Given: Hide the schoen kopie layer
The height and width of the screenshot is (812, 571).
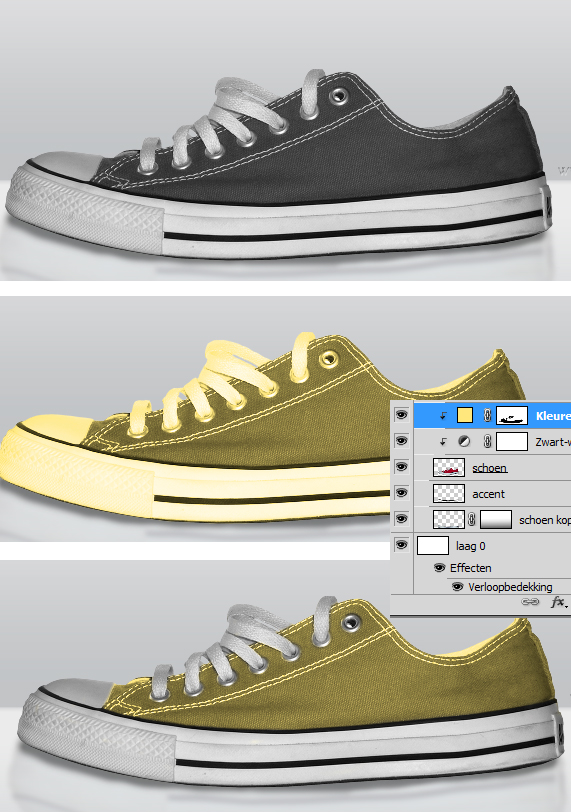Looking at the screenshot, I should 401,519.
